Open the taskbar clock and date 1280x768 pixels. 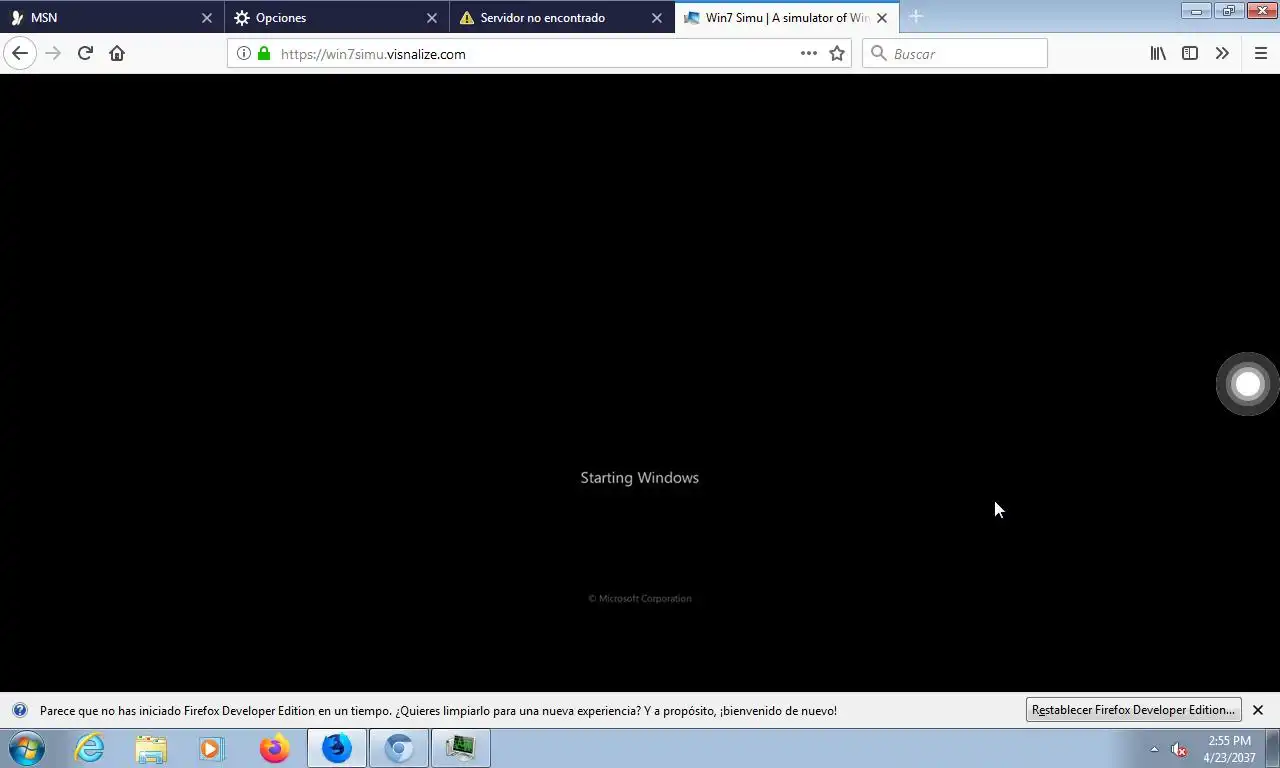[x=1229, y=749]
